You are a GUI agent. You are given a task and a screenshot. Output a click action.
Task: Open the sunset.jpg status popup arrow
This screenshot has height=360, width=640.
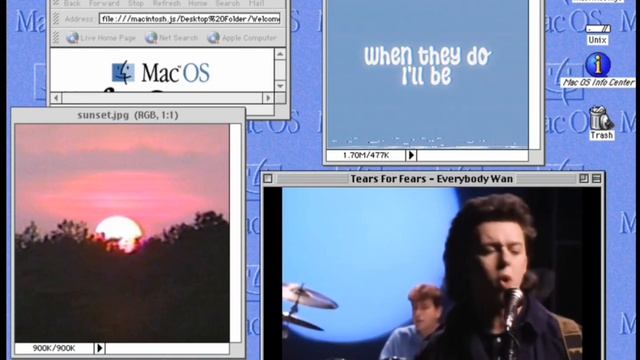point(100,348)
